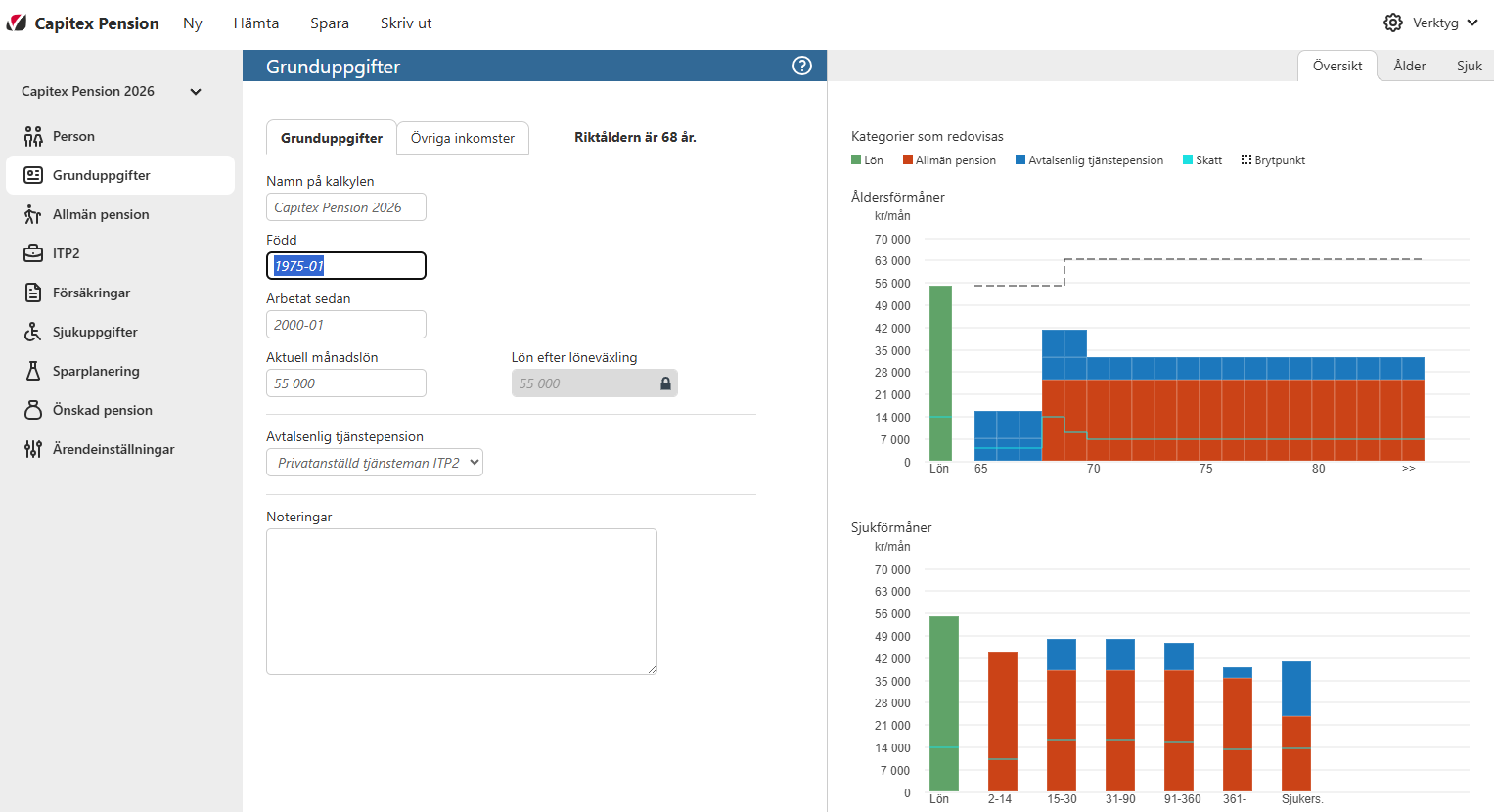This screenshot has height=812, width=1494.
Task: Toggle the Lön legend category
Action: click(867, 160)
